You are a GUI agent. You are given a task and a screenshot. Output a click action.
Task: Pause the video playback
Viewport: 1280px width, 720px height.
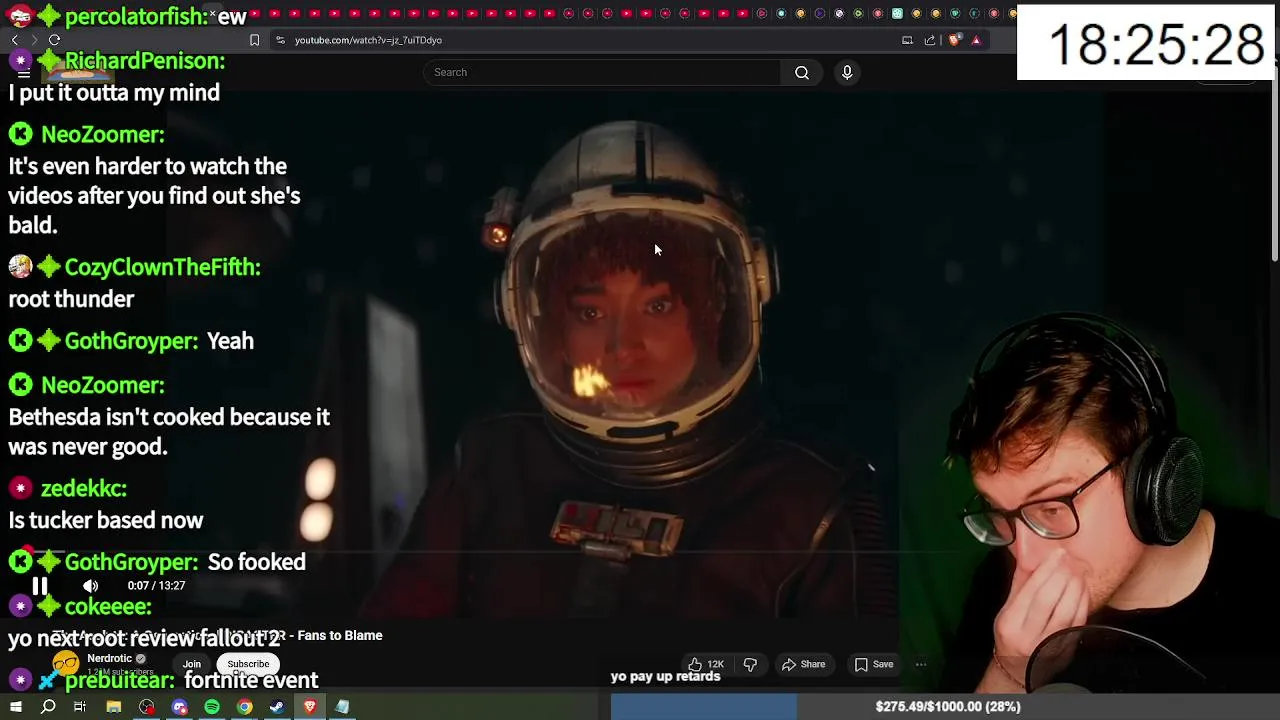(39, 586)
